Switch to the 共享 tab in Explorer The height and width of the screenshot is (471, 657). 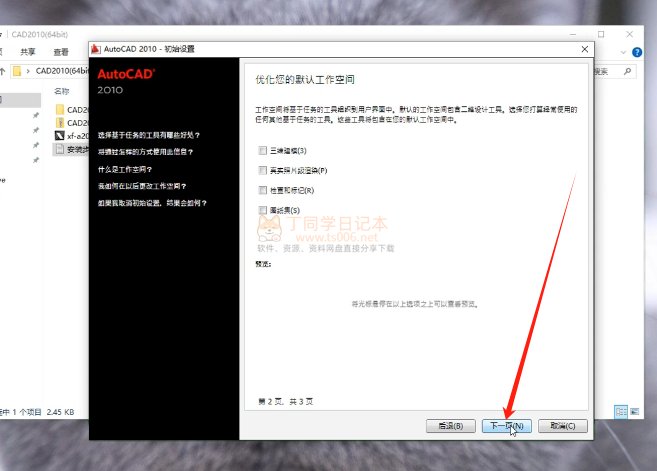(x=28, y=52)
